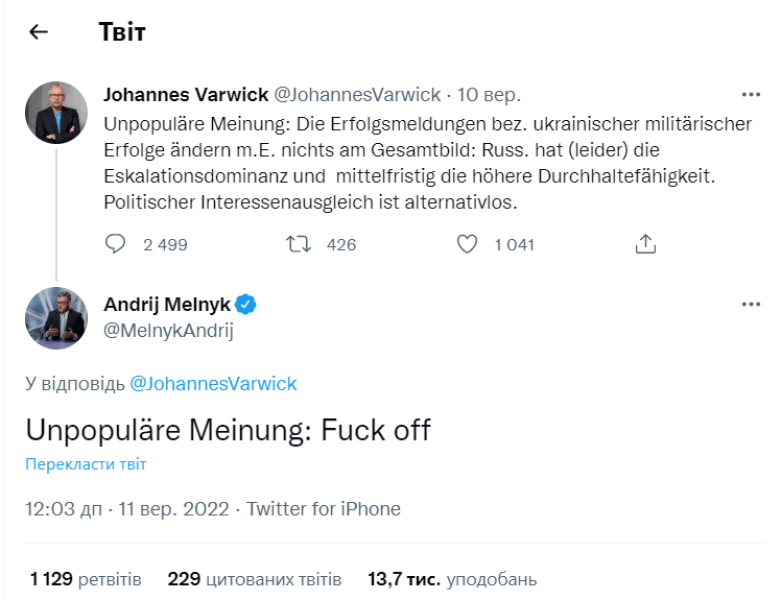Image resolution: width=781 pixels, height=600 pixels.
Task: View the 229 цитованих твітів list
Action: click(x=255, y=579)
